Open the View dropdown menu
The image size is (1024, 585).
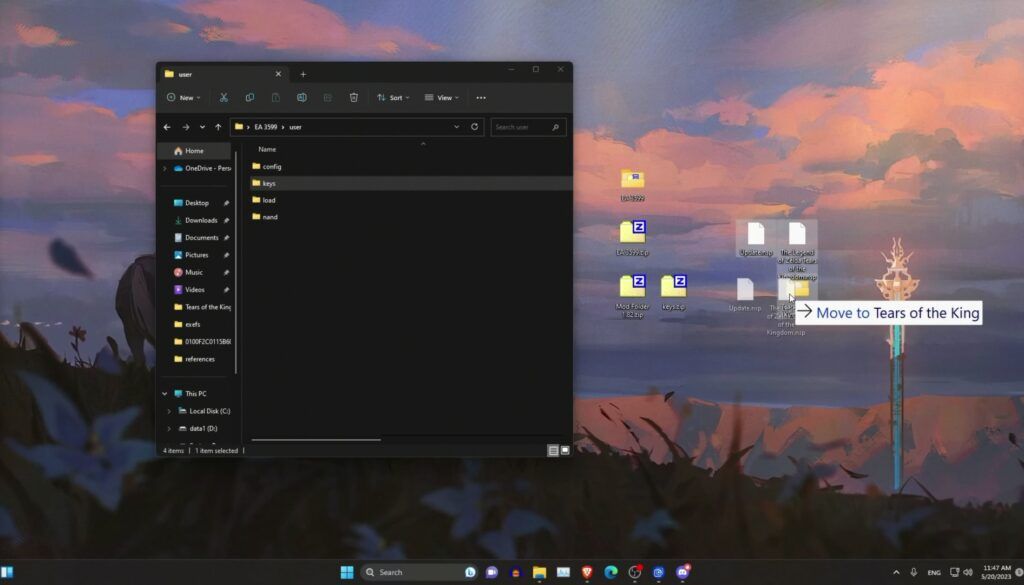tap(441, 98)
